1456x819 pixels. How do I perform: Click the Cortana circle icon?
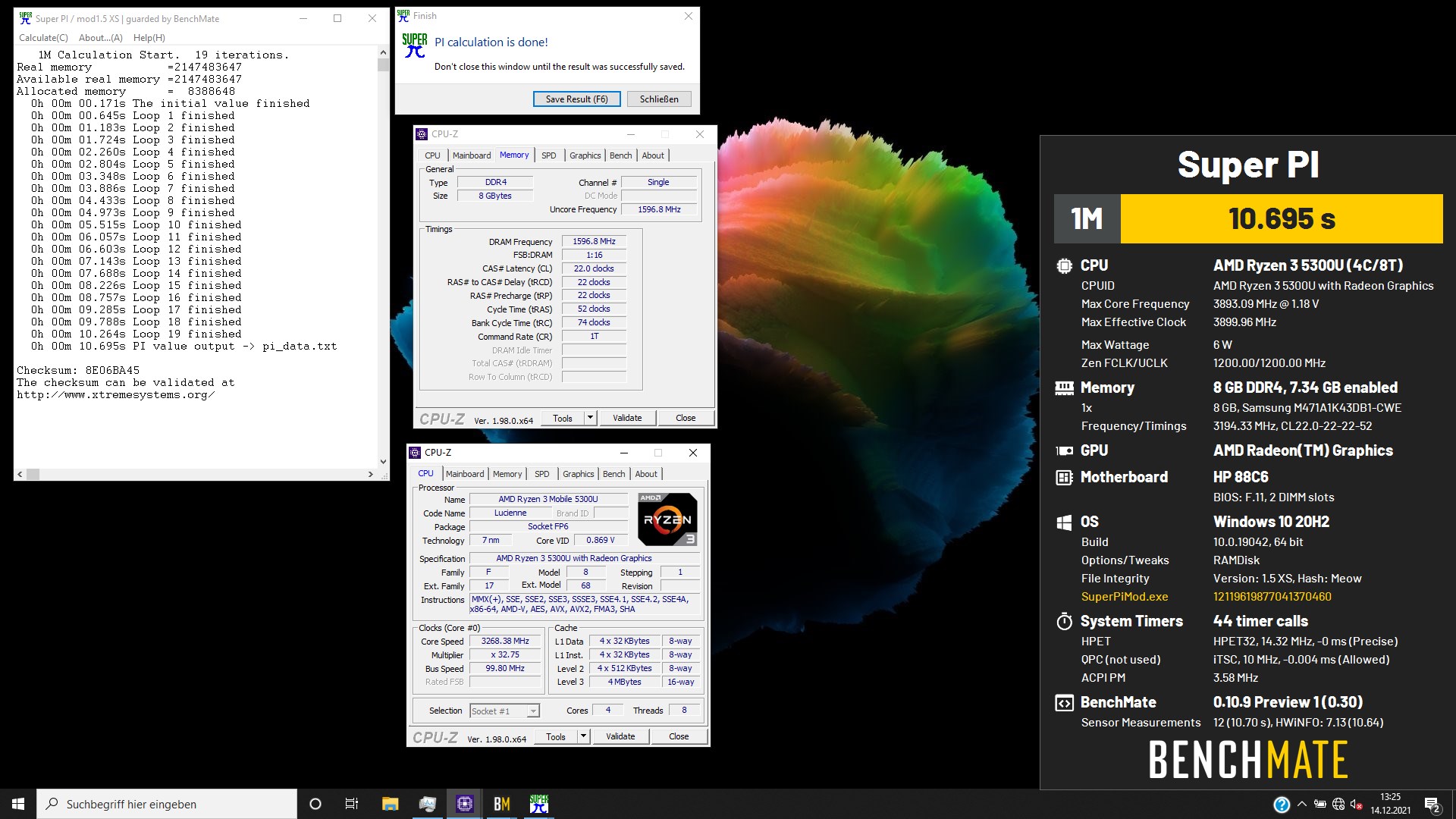tap(315, 804)
